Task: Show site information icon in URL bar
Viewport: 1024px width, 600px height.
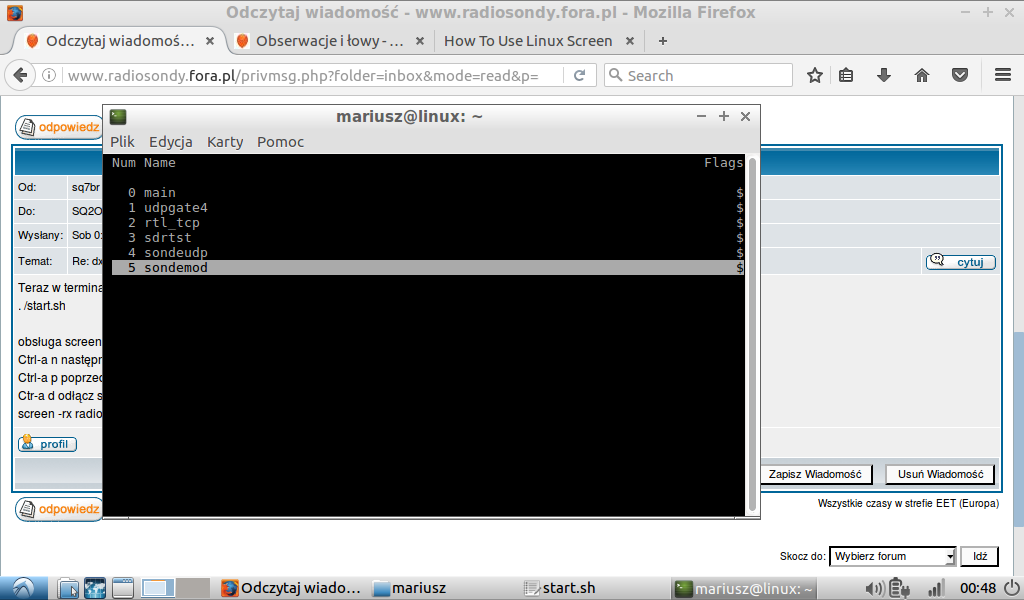Action: coord(49,76)
